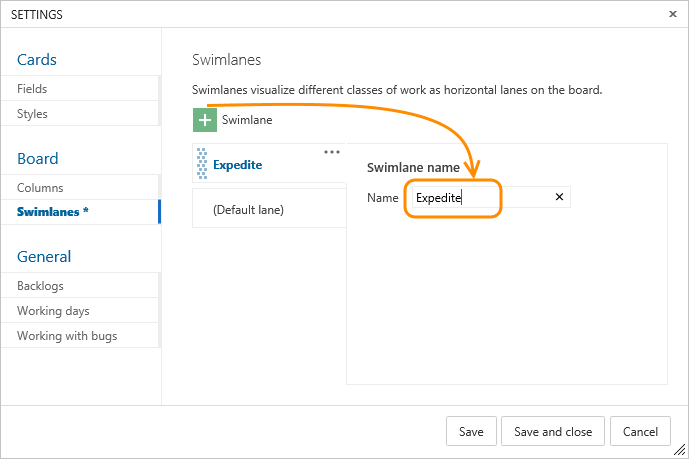Click the dialog resize grip corner
The height and width of the screenshot is (459, 689).
pos(679,449)
